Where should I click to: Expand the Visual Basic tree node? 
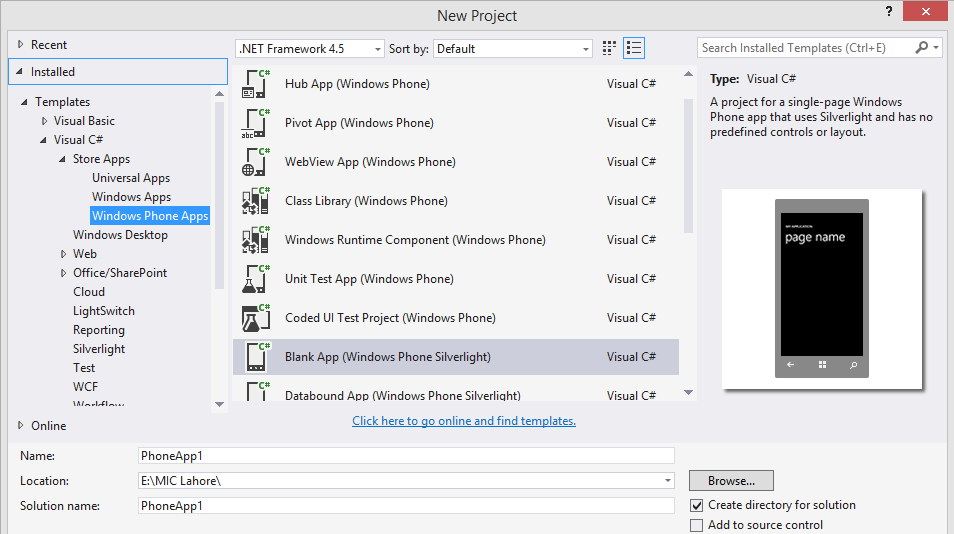[44, 121]
